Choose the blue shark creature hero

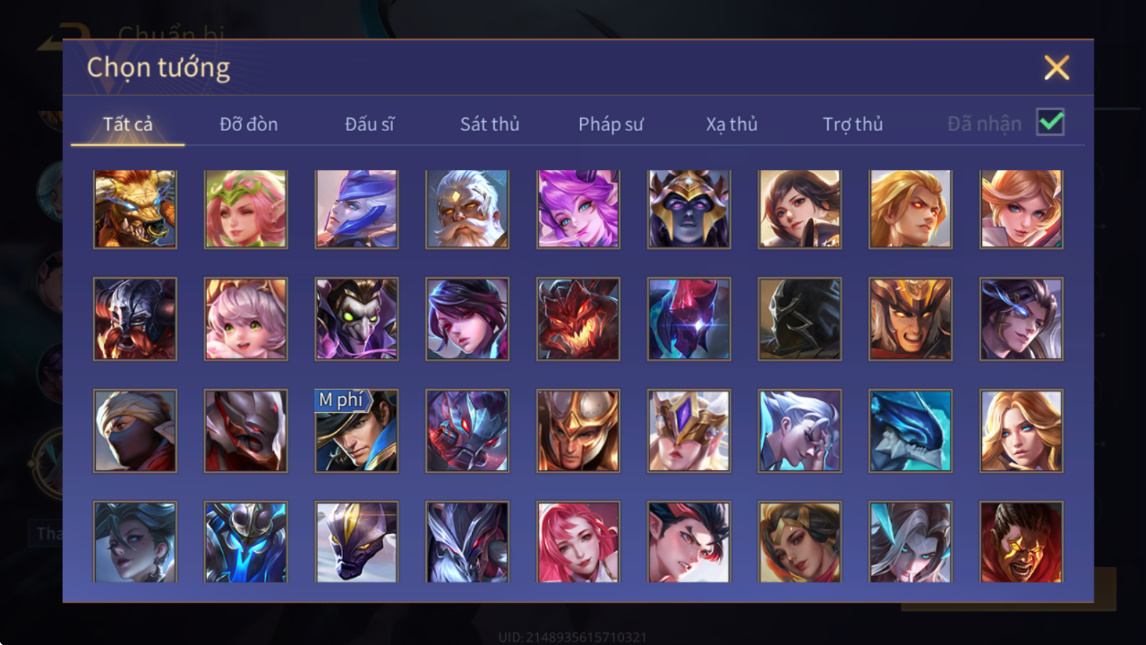coord(910,430)
